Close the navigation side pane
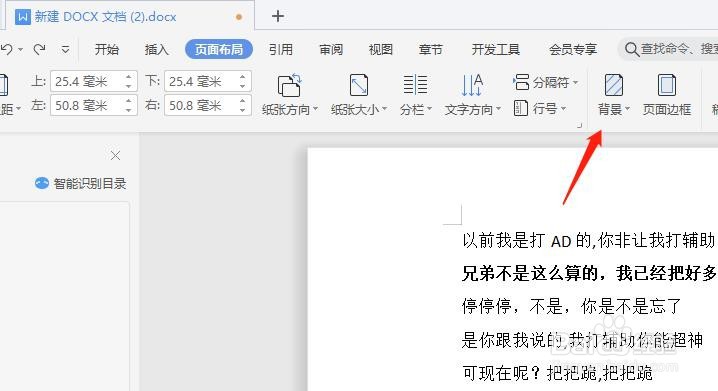 [115, 156]
